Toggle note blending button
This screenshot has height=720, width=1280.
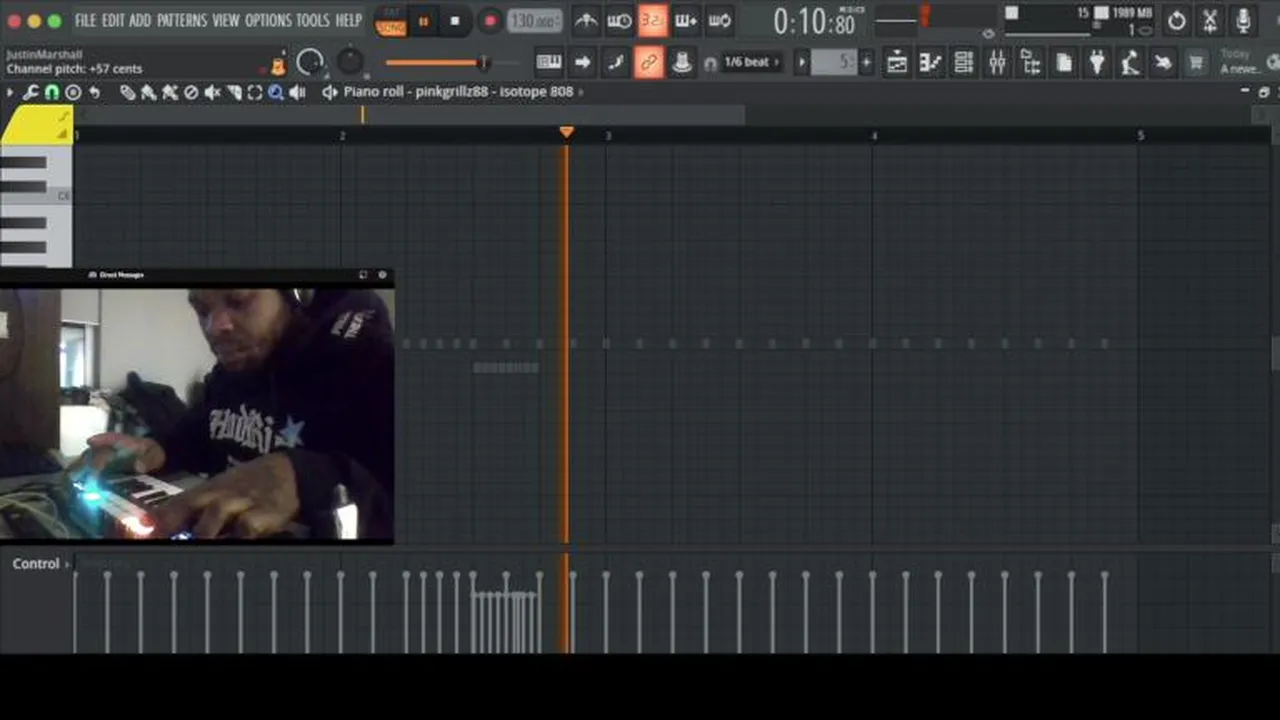615,63
